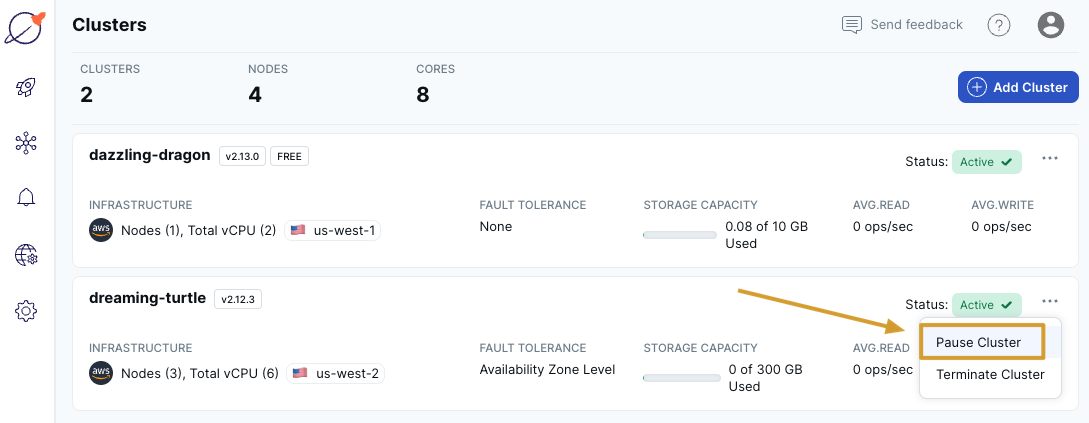Expand the dazzling-dragon three-dot menu
This screenshot has height=423, width=1089.
click(x=1050, y=158)
